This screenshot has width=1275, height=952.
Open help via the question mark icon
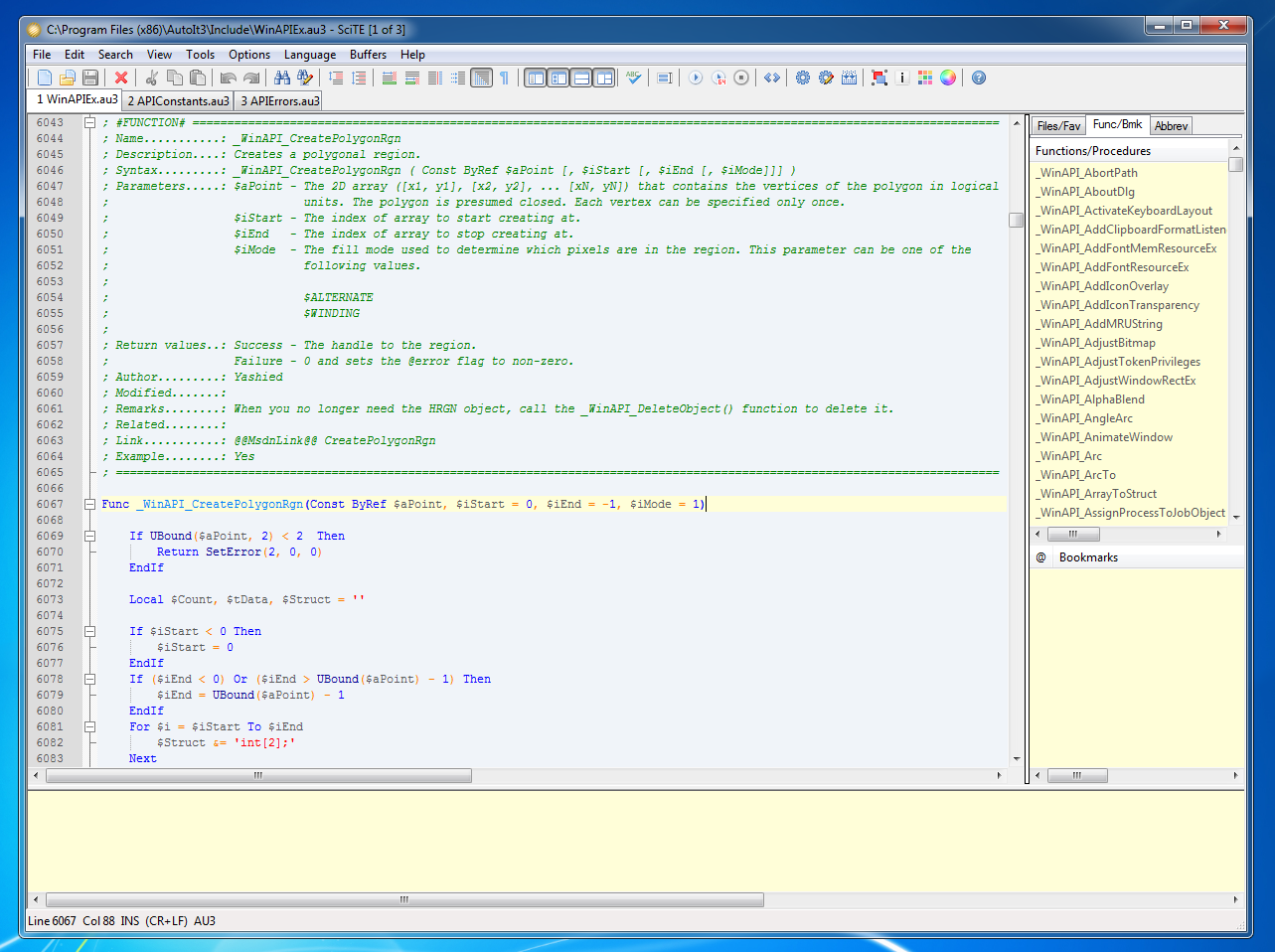[x=979, y=78]
